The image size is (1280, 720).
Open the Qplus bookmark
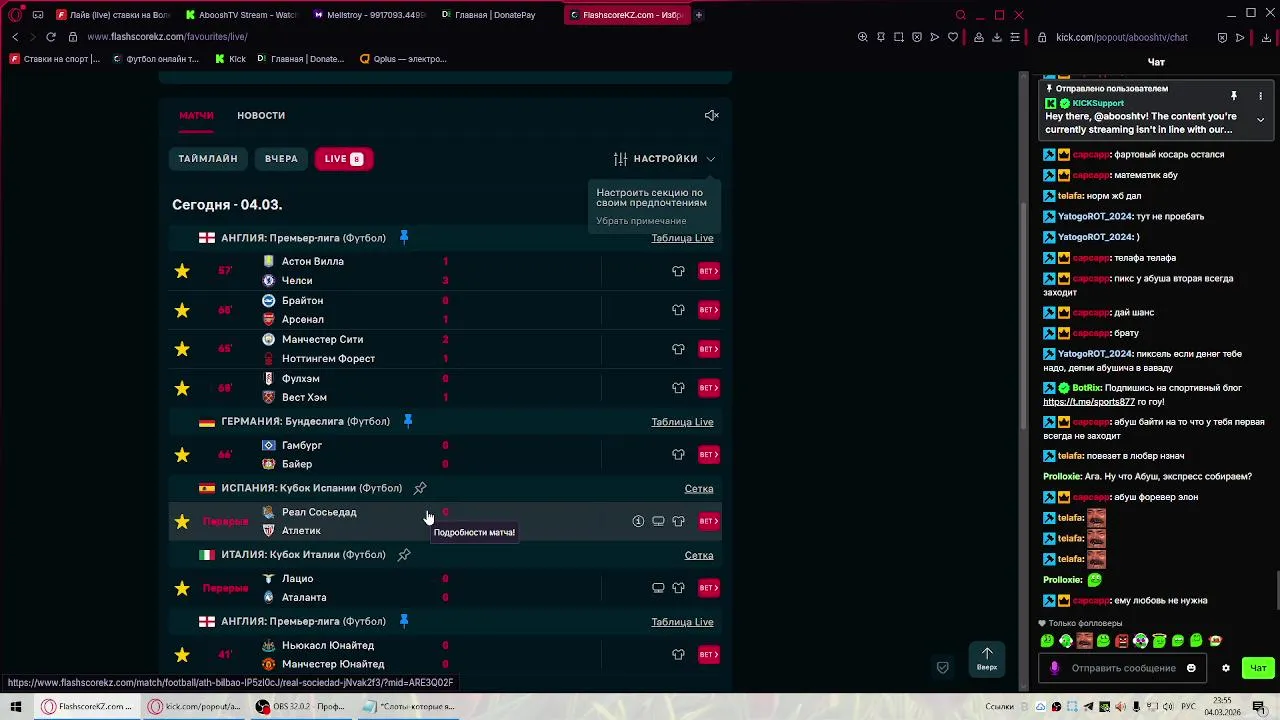click(x=403, y=59)
